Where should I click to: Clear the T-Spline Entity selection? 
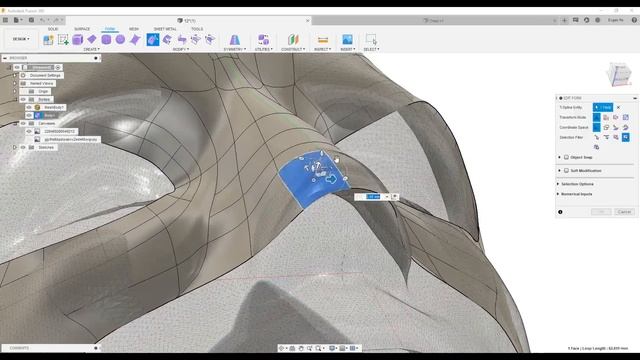618,107
